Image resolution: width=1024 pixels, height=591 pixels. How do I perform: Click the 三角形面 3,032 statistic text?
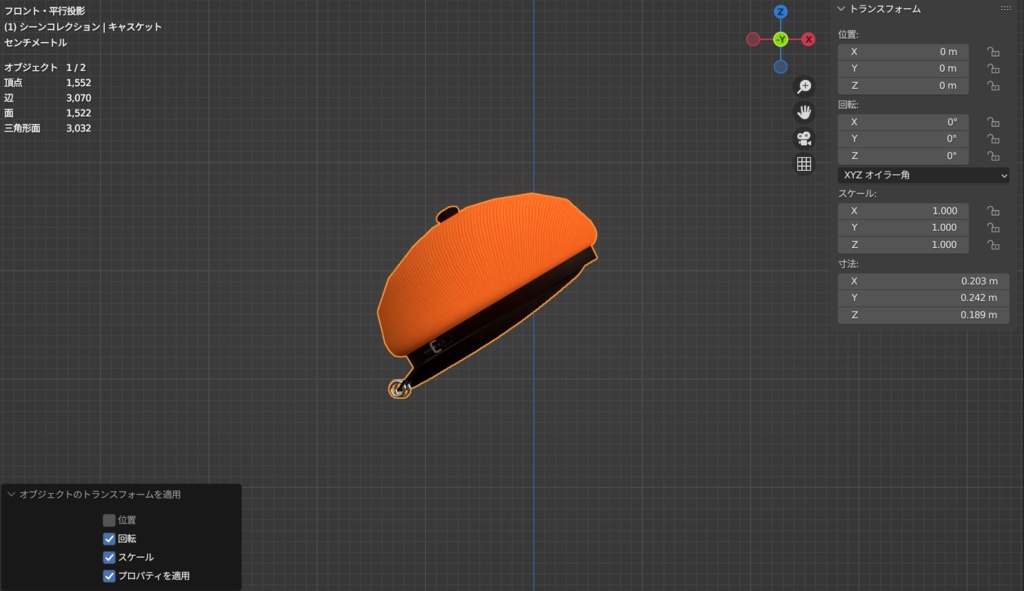pos(48,129)
